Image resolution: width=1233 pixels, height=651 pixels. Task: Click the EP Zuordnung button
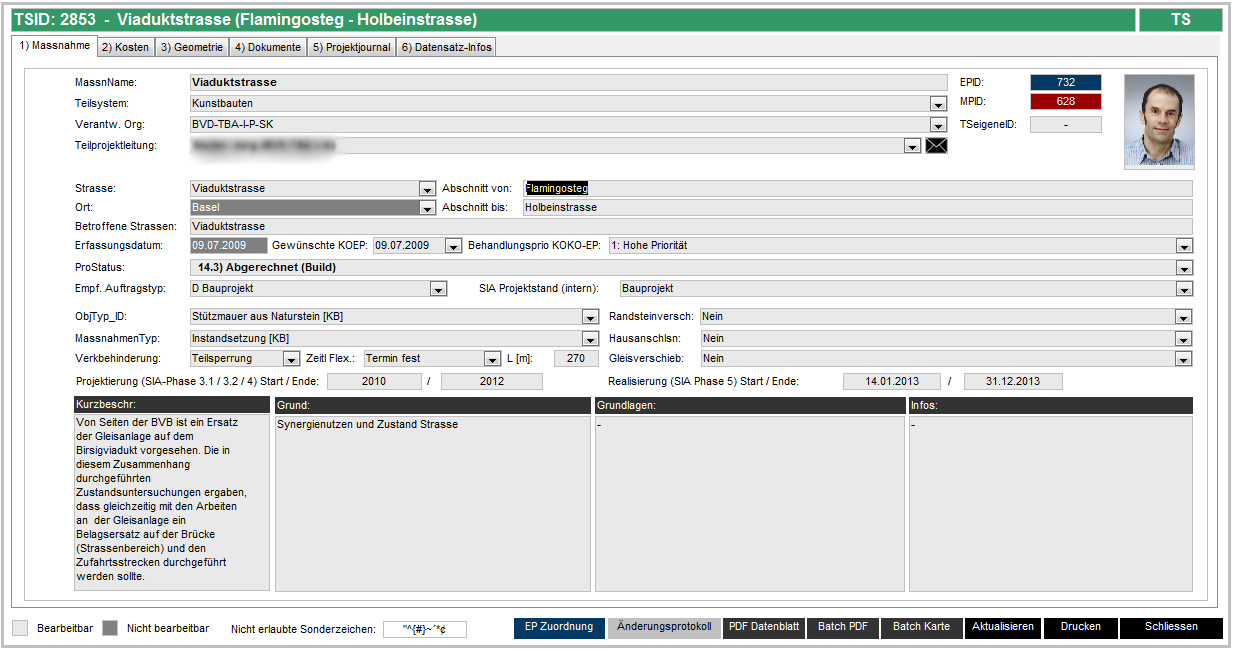[x=559, y=627]
